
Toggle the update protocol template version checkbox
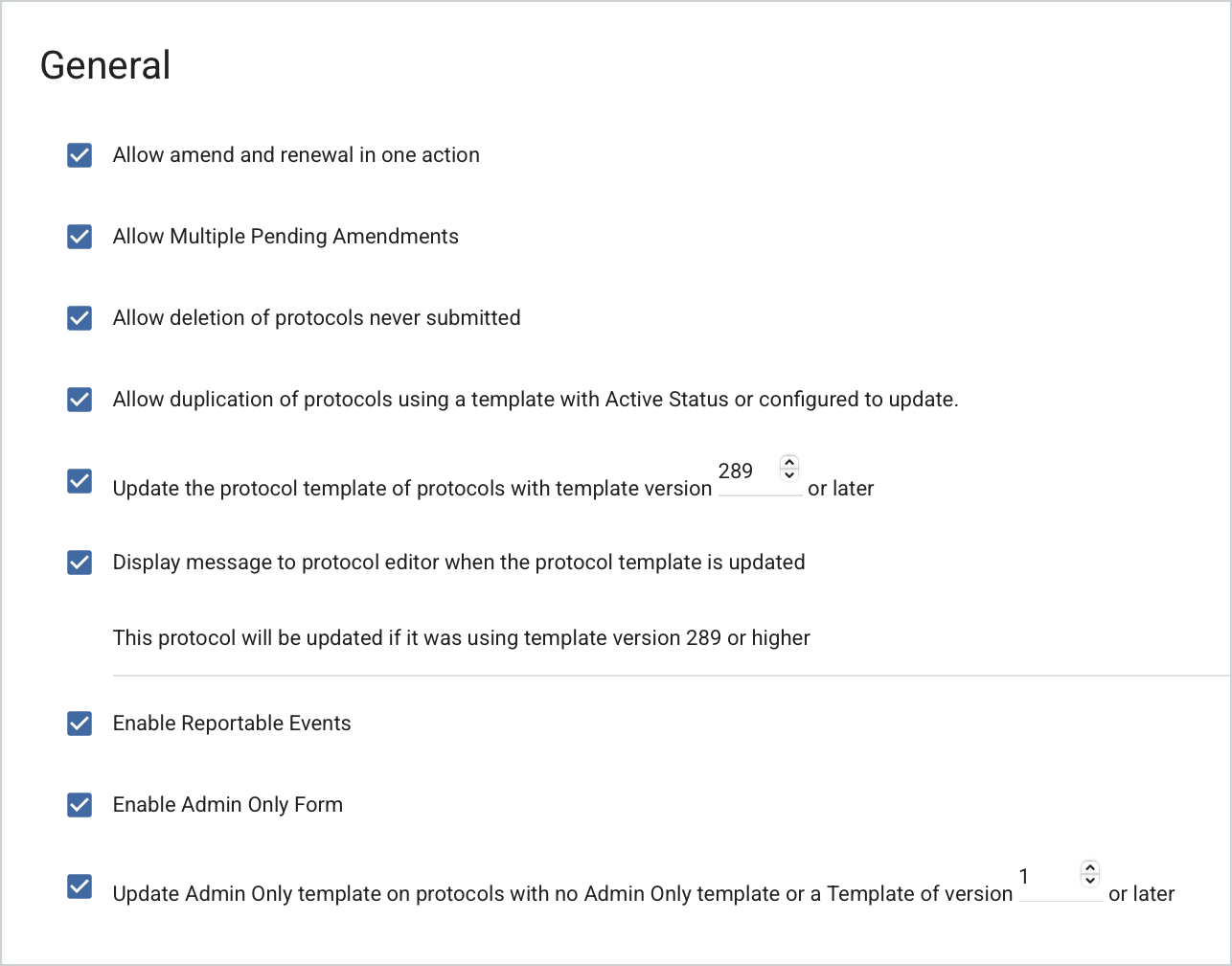click(80, 481)
